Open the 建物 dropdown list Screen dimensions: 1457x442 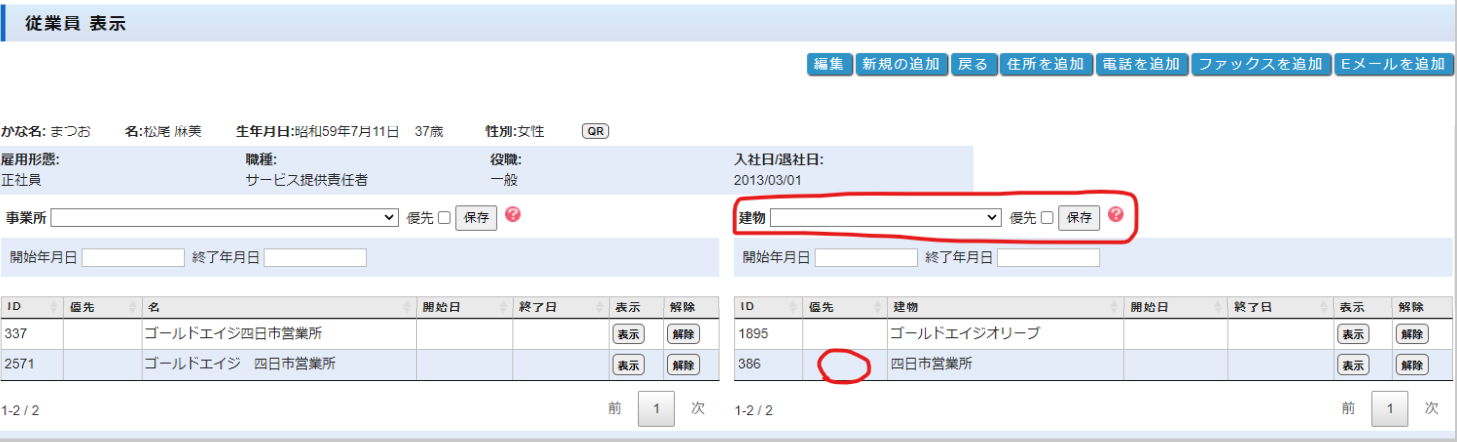(x=886, y=218)
